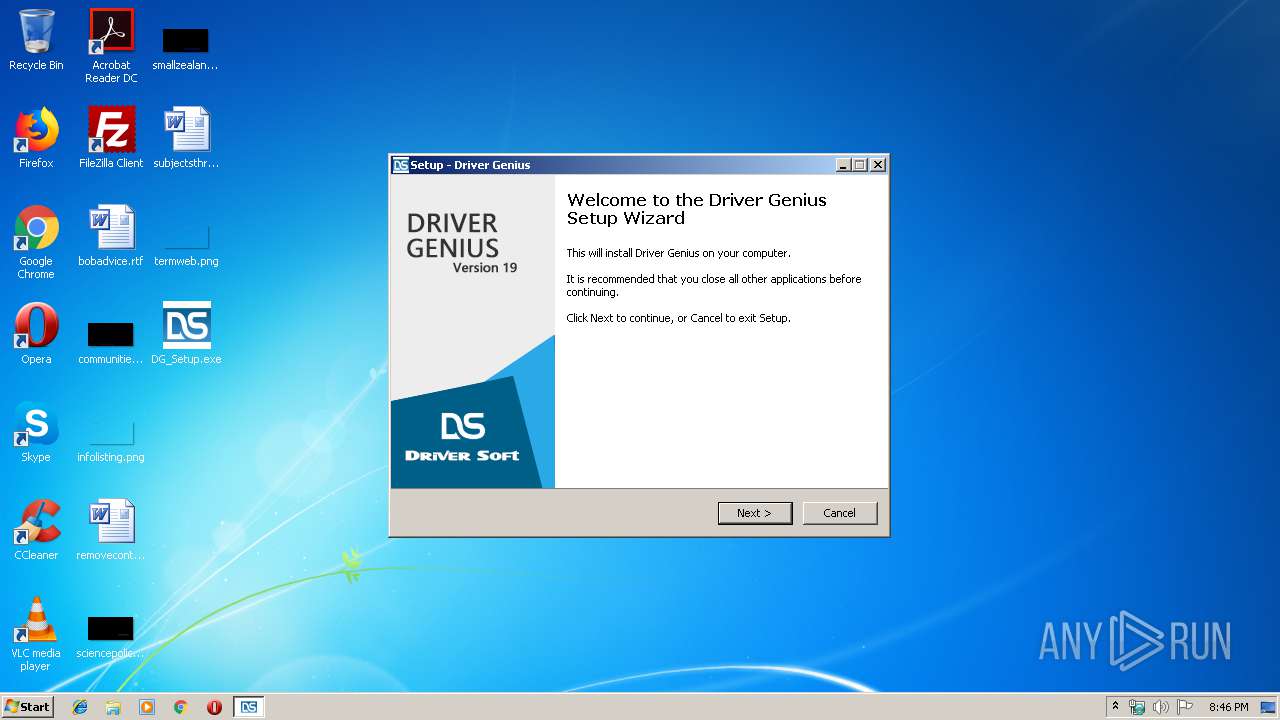Select the bobadvice.rtf file icon
1280x720 pixels.
point(111,236)
